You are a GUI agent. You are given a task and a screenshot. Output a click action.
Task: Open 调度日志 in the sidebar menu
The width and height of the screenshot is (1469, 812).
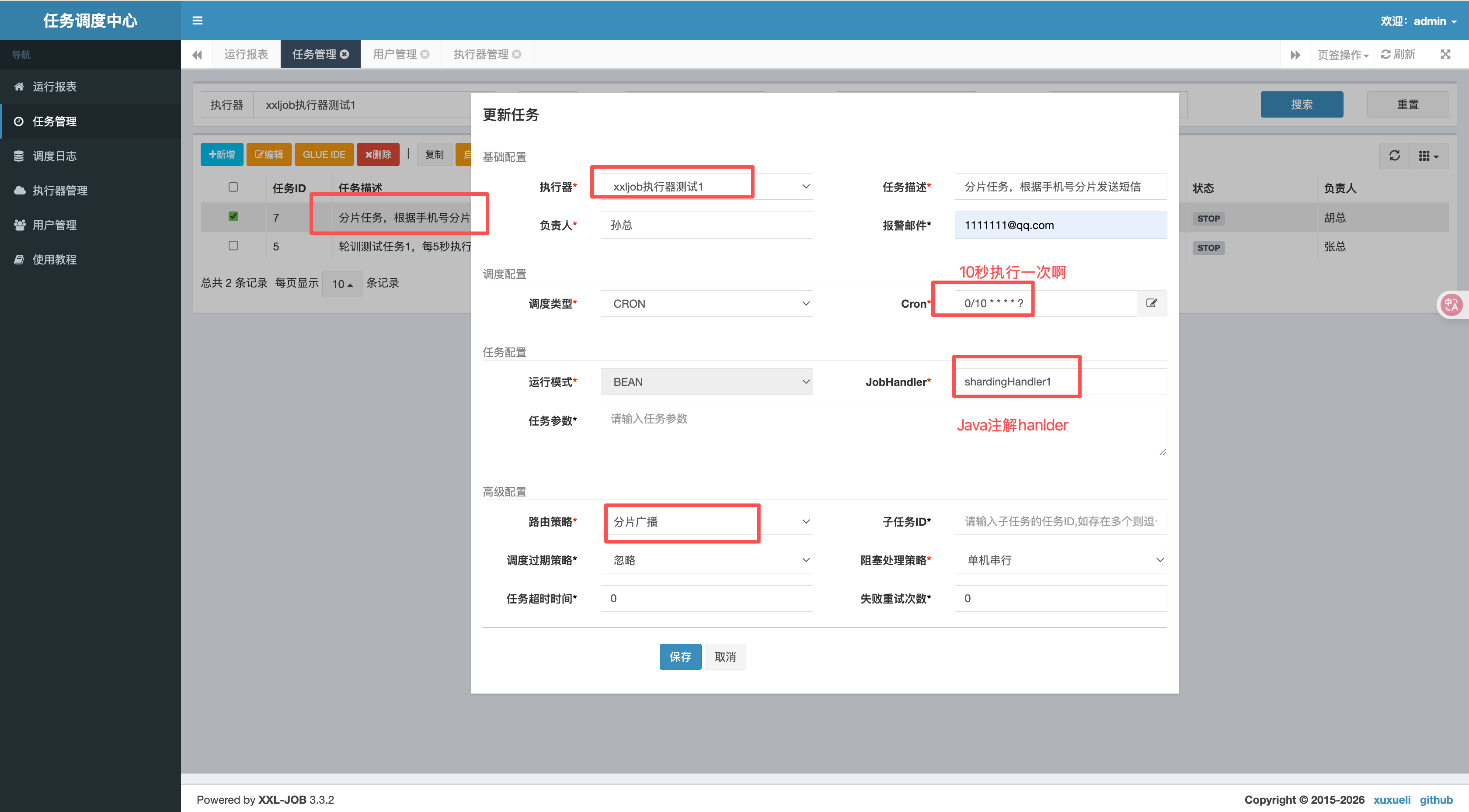(55, 156)
